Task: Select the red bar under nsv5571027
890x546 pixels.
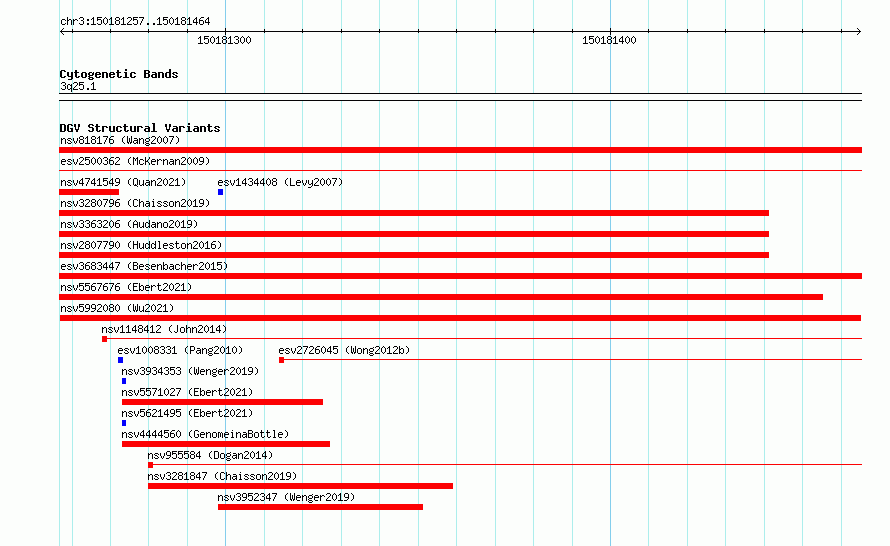Action: tap(222, 402)
